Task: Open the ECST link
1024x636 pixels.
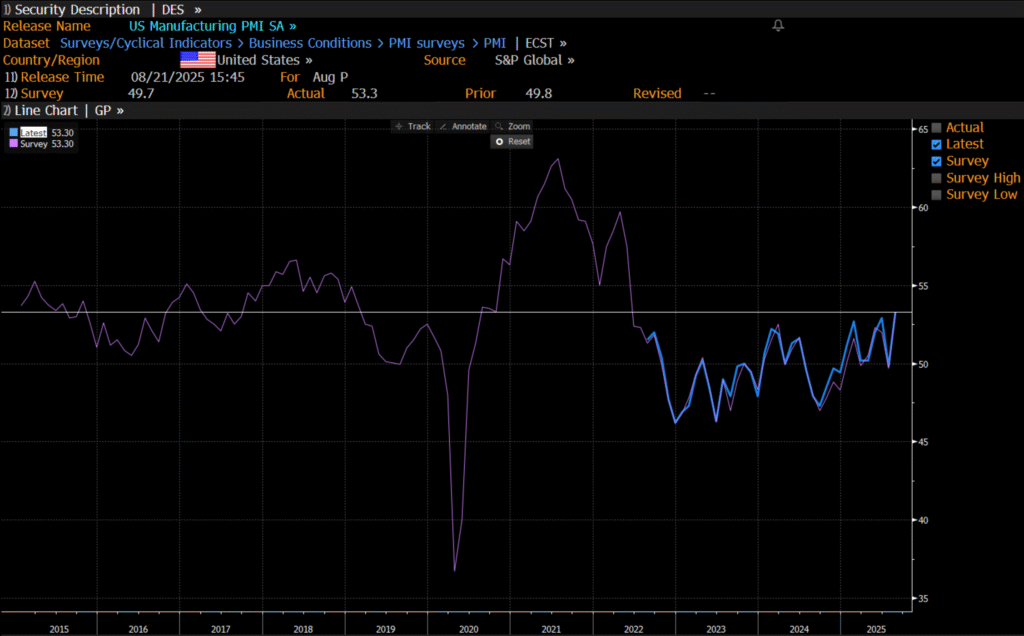Action: point(545,43)
